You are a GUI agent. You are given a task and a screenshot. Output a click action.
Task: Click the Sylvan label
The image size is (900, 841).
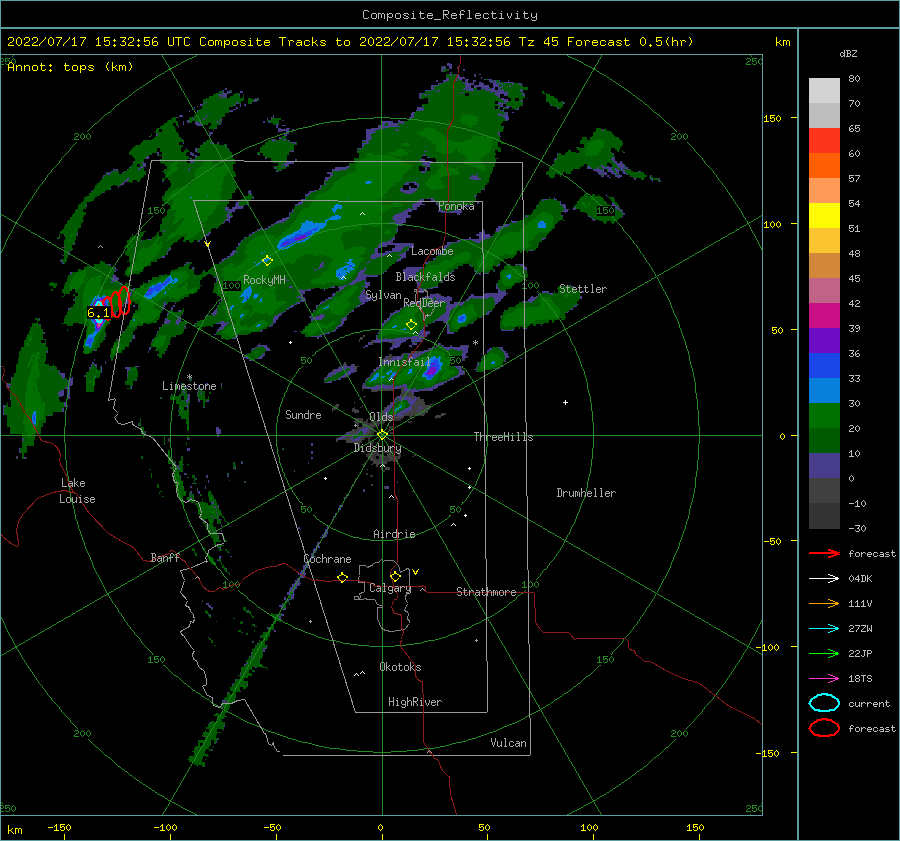383,295
